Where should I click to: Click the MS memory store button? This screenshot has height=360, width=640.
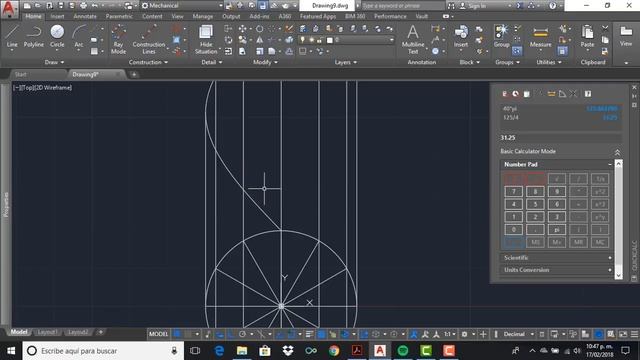click(x=535, y=242)
